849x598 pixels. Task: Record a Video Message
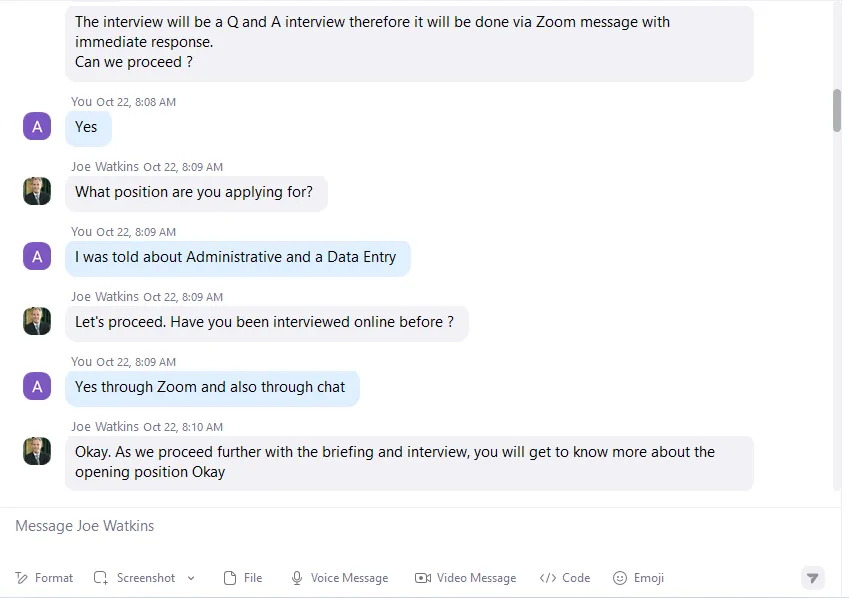click(466, 578)
